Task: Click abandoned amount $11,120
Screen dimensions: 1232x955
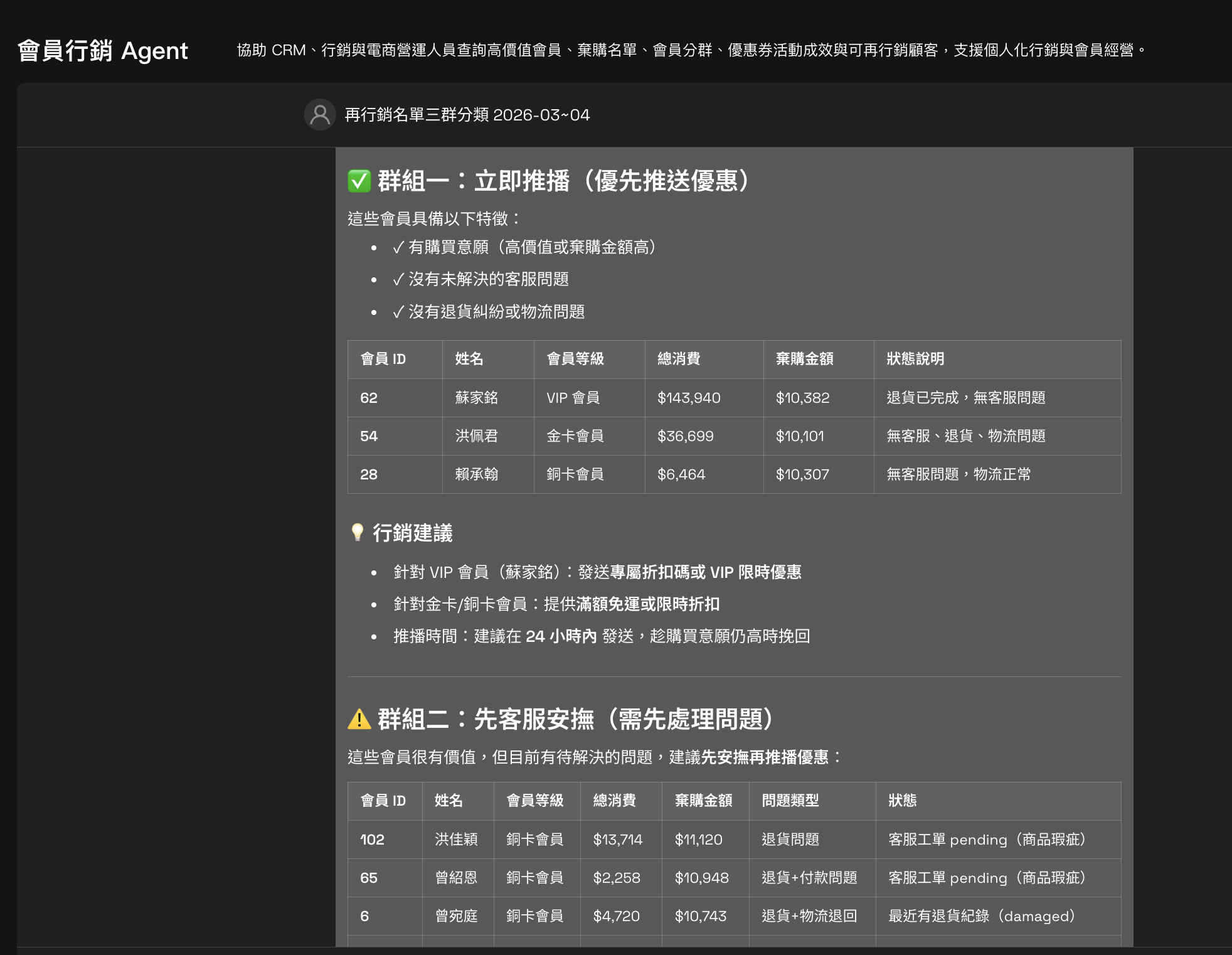Action: tap(699, 840)
